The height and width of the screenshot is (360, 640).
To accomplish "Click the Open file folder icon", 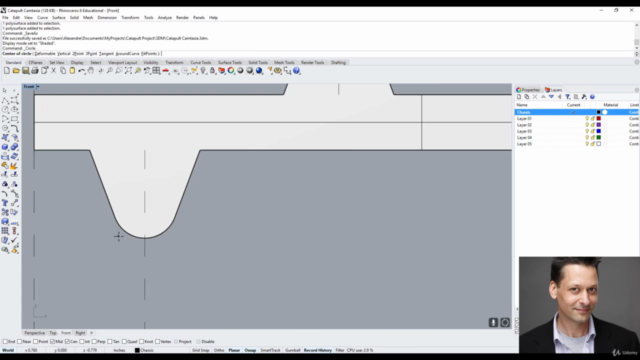I will tap(16, 71).
